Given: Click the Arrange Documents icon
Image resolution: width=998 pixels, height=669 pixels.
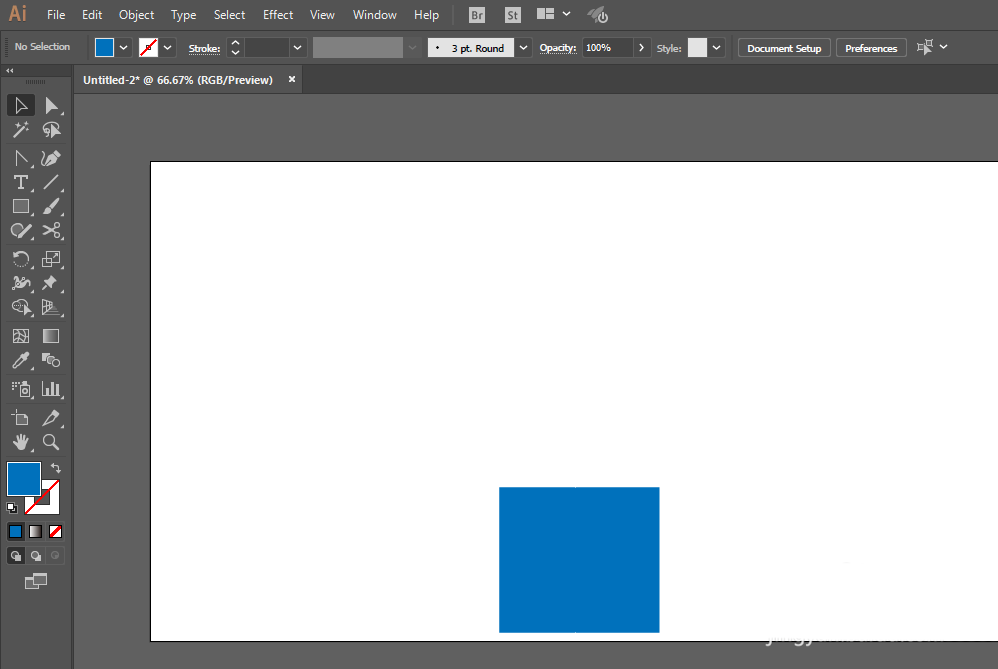Looking at the screenshot, I should pos(545,14).
